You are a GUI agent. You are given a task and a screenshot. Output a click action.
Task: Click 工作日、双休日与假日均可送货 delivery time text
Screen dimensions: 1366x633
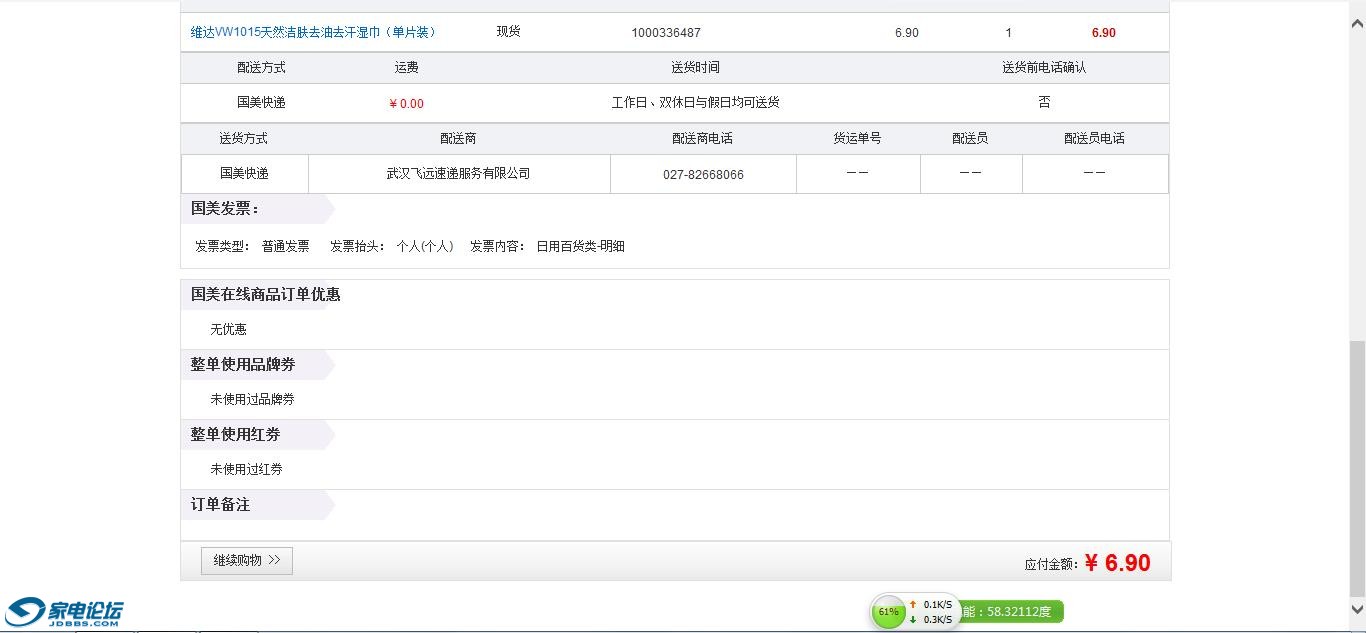click(x=695, y=103)
